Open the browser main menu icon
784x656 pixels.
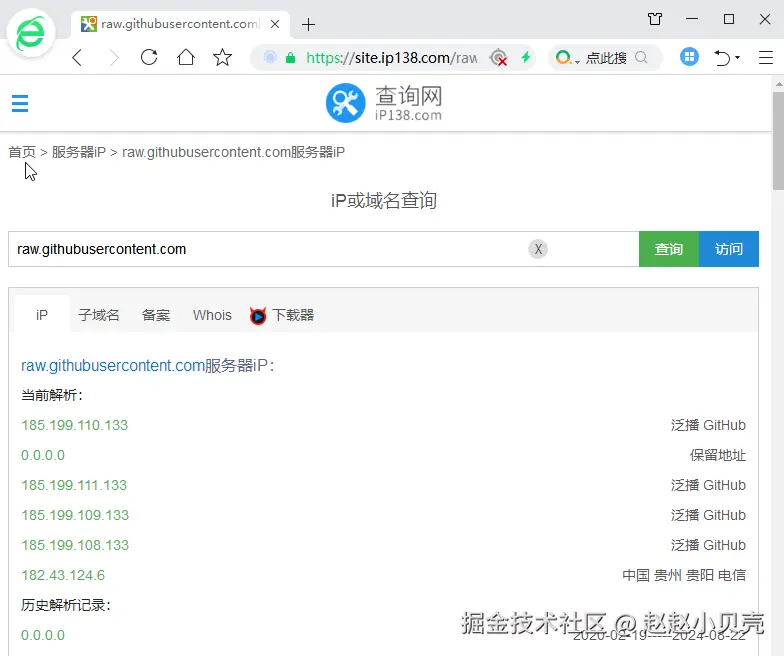pos(766,58)
